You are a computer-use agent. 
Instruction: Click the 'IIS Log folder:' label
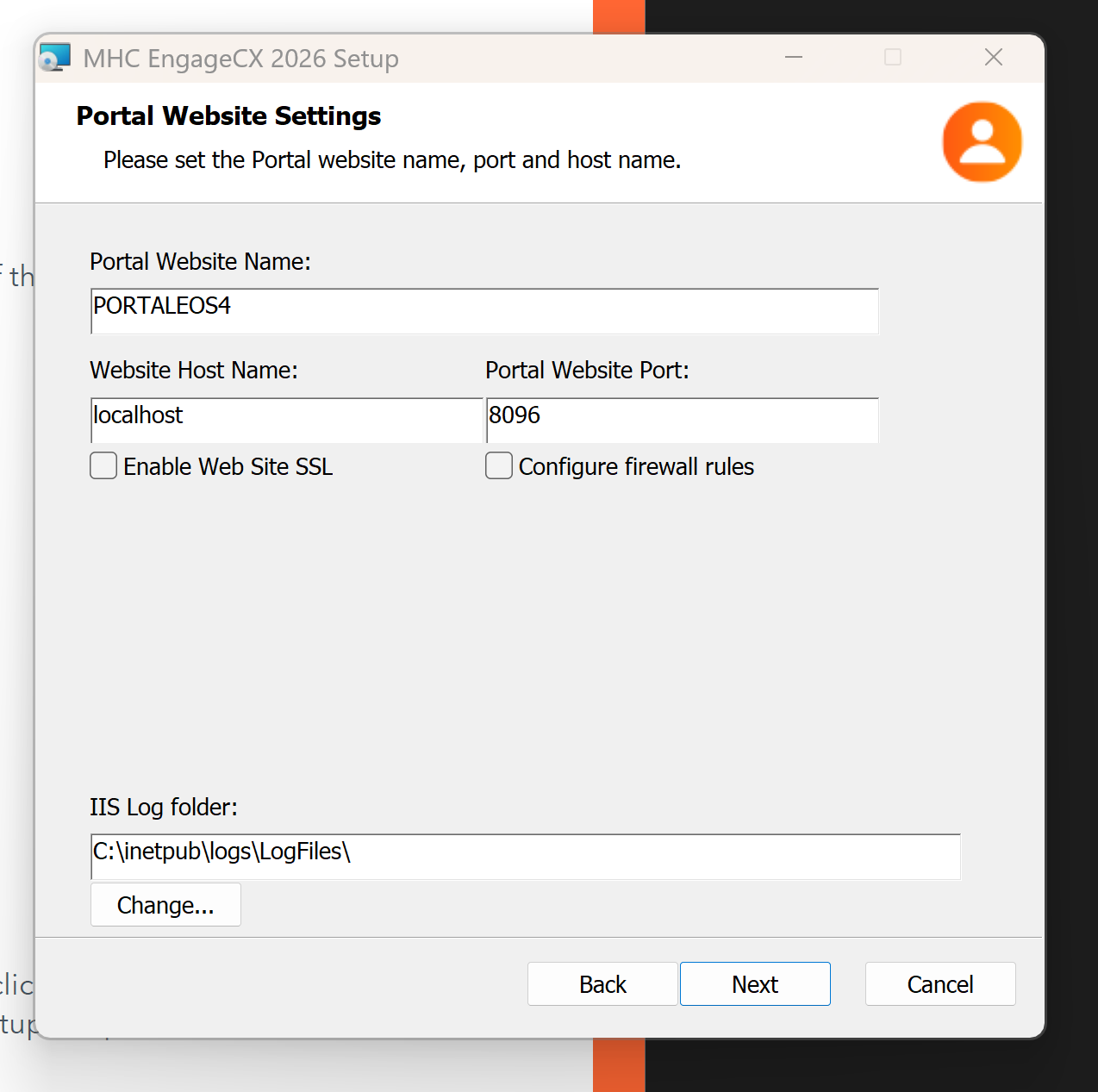164,807
